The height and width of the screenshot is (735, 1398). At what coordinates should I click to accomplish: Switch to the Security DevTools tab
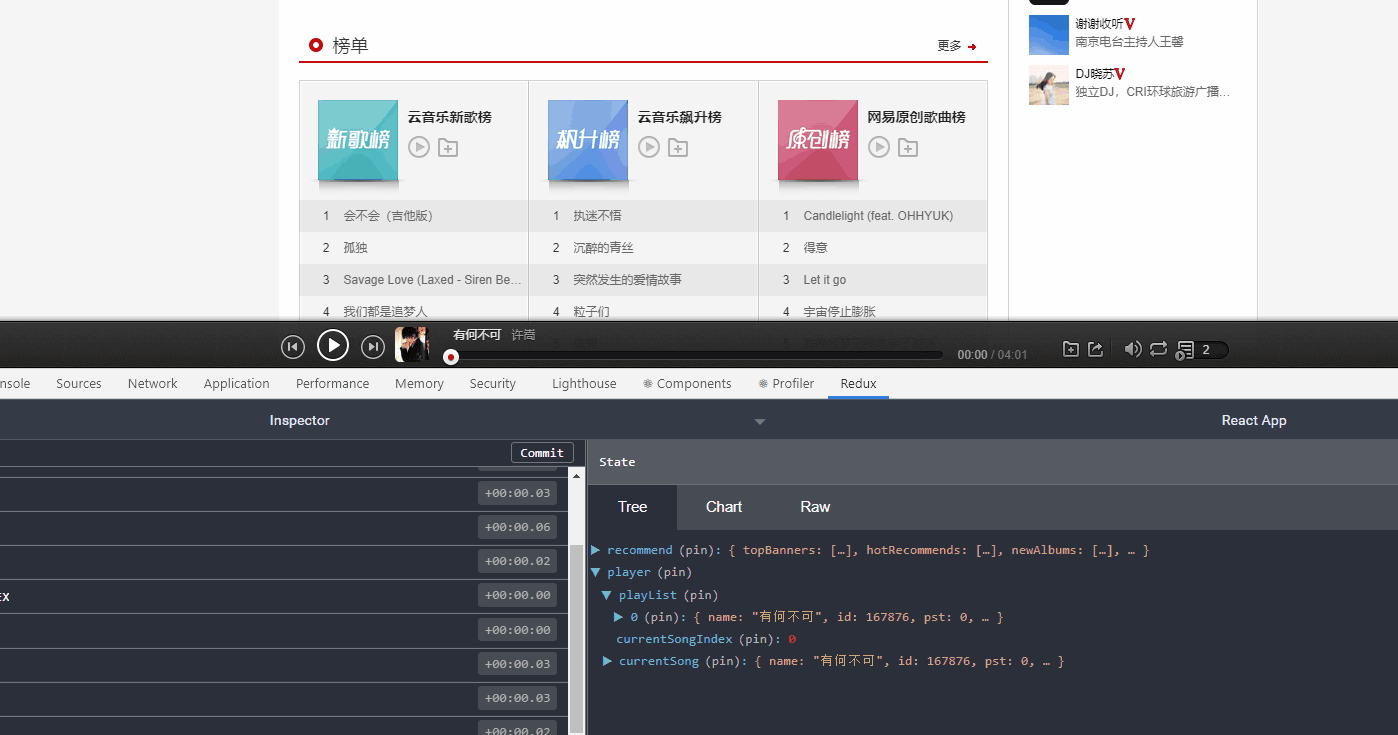point(493,383)
